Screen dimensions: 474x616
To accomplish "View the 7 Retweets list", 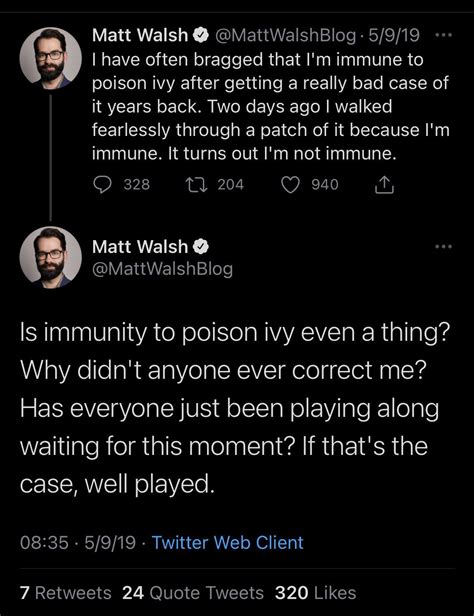I will (x=66, y=593).
